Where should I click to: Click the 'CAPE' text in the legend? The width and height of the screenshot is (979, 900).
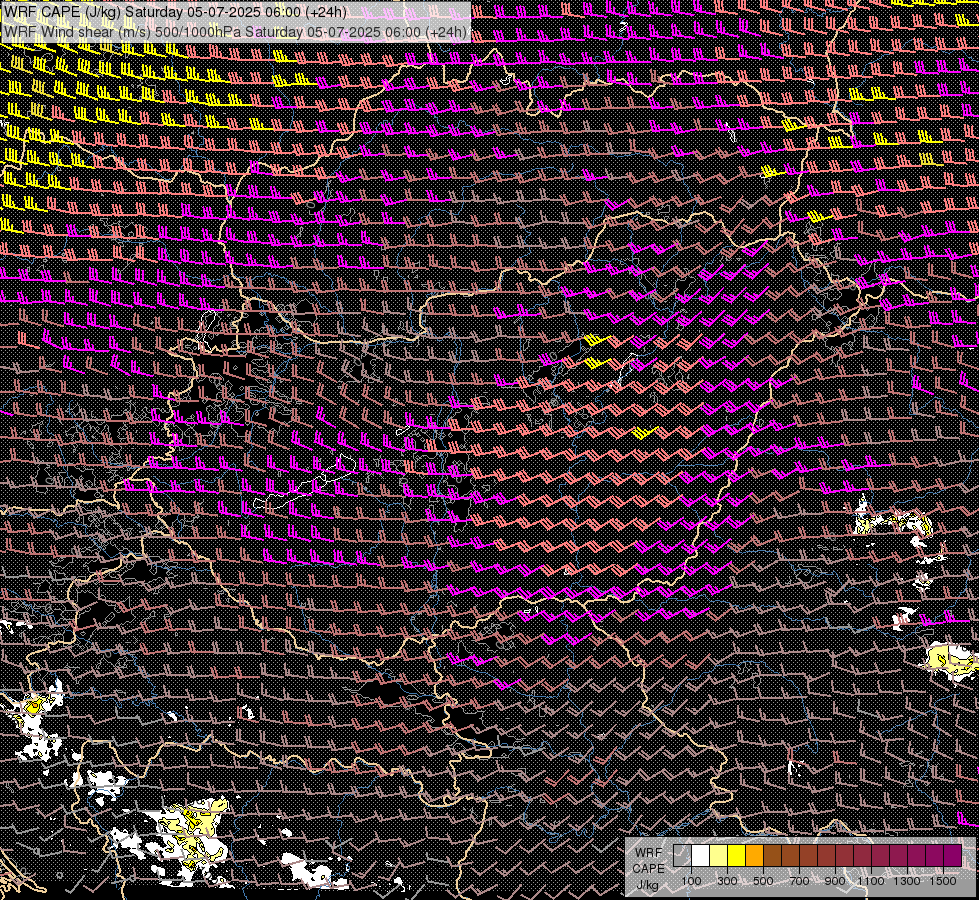click(x=648, y=869)
